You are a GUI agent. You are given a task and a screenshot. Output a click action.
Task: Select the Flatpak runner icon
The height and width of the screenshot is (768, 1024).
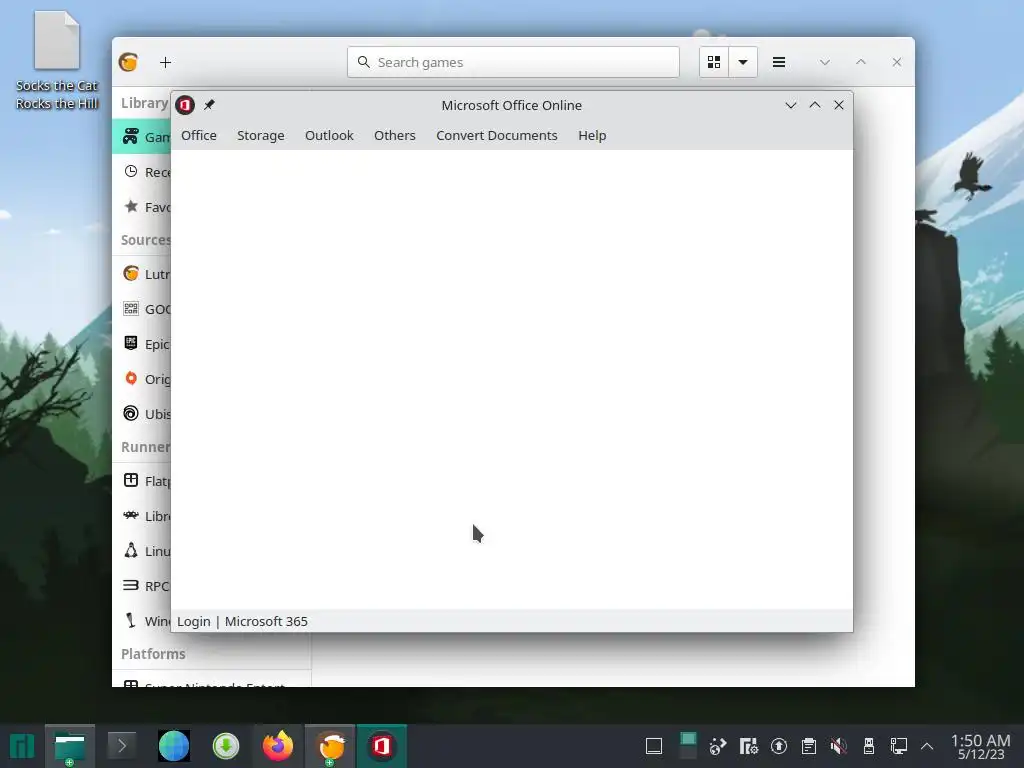click(131, 481)
